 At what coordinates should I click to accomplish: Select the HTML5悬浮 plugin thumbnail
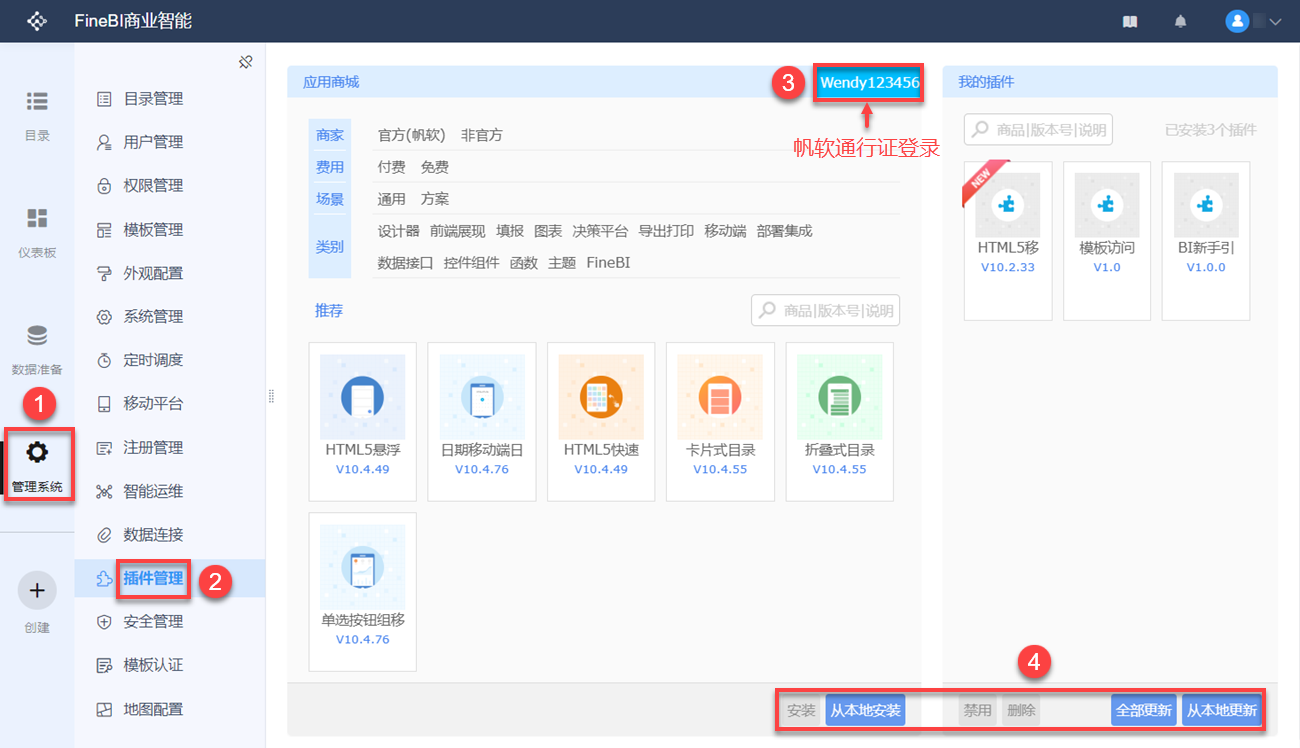[363, 397]
